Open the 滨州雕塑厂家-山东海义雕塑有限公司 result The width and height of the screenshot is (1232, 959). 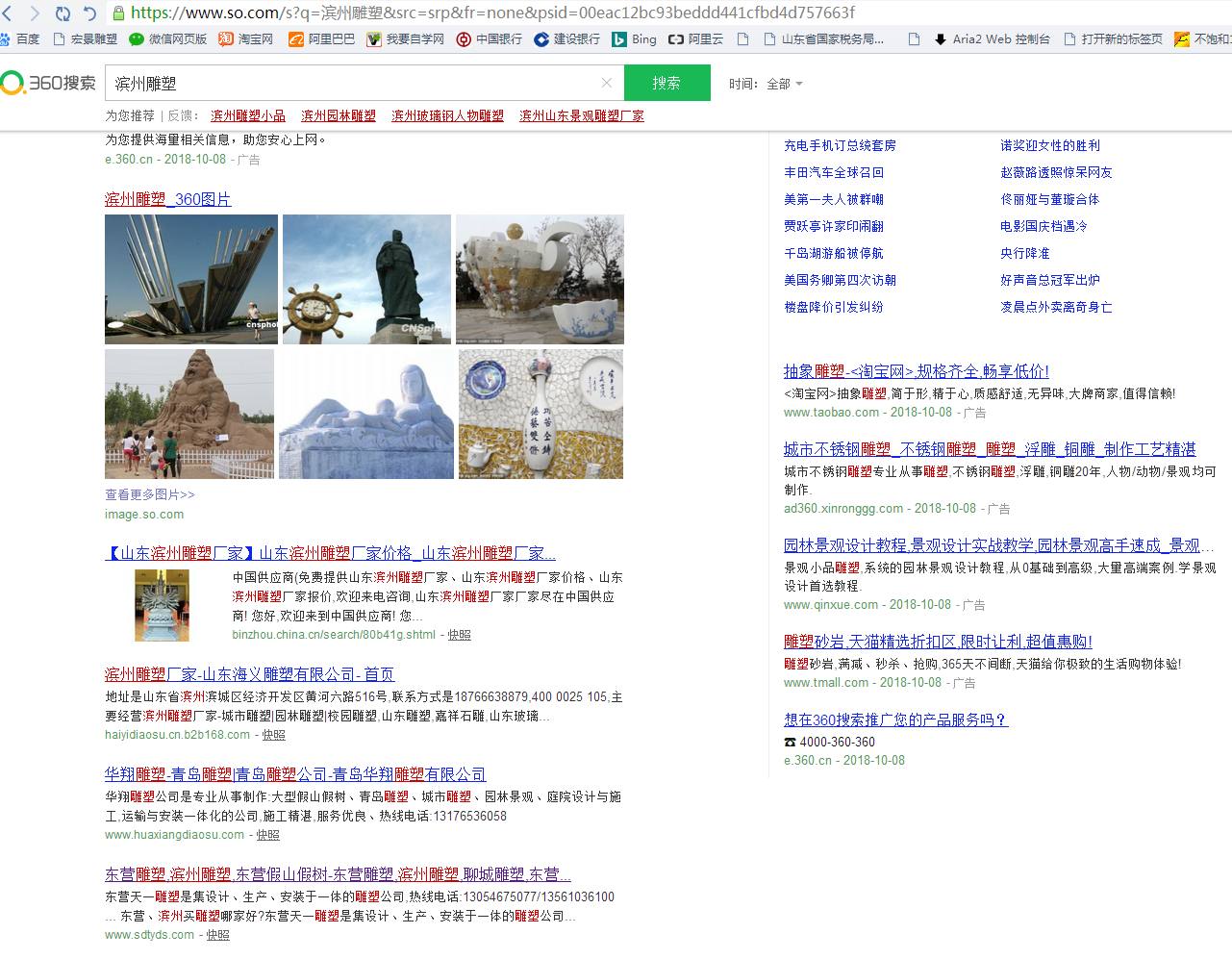[x=248, y=674]
